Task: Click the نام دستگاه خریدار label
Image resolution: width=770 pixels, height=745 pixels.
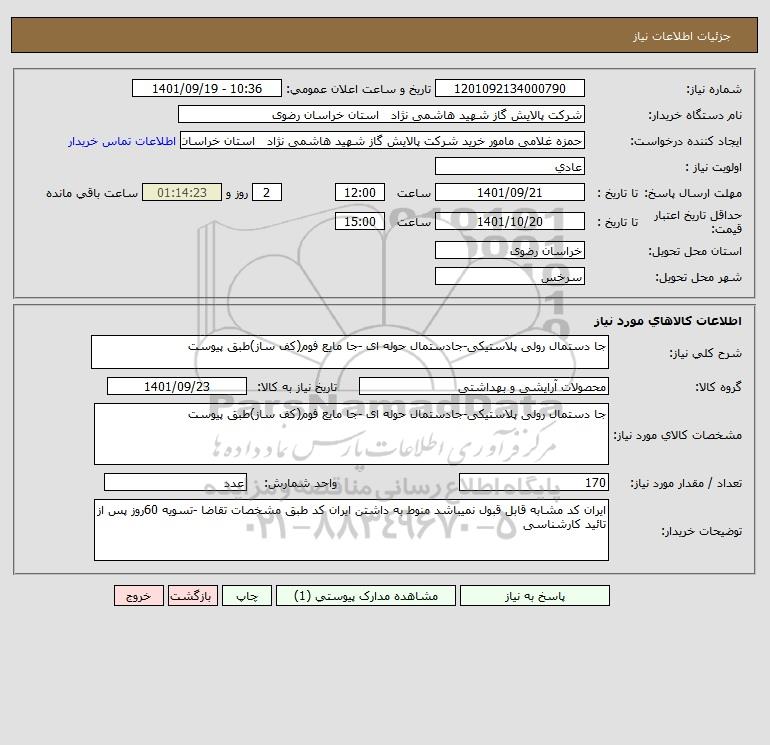Action: (695, 115)
